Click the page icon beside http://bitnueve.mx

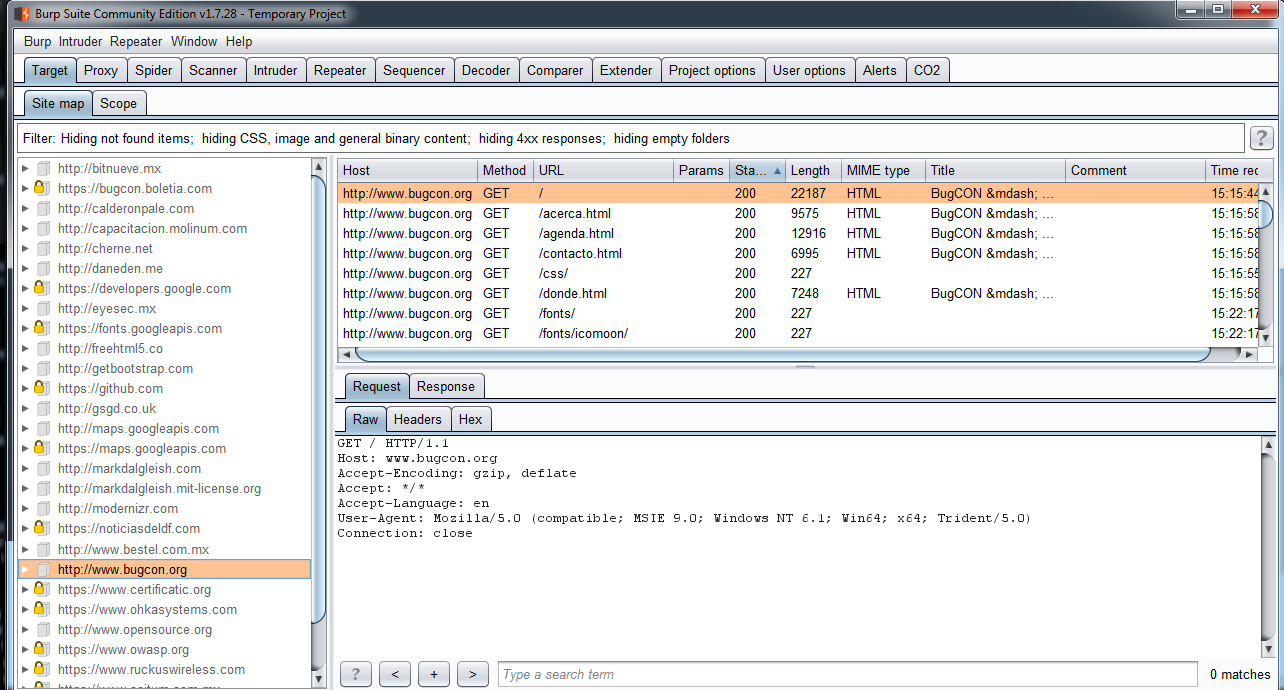point(42,168)
